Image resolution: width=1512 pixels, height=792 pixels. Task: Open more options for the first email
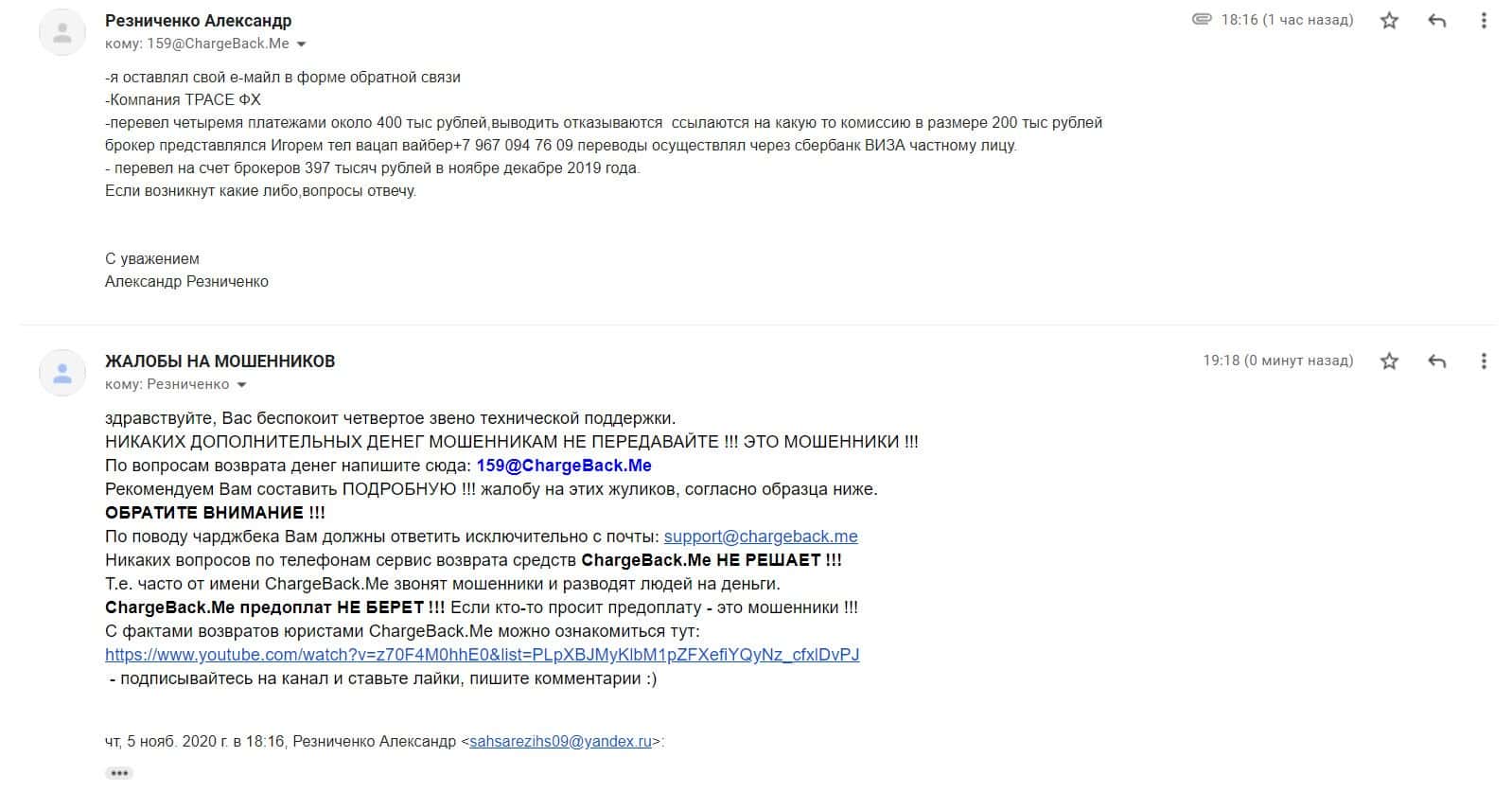[x=1484, y=20]
